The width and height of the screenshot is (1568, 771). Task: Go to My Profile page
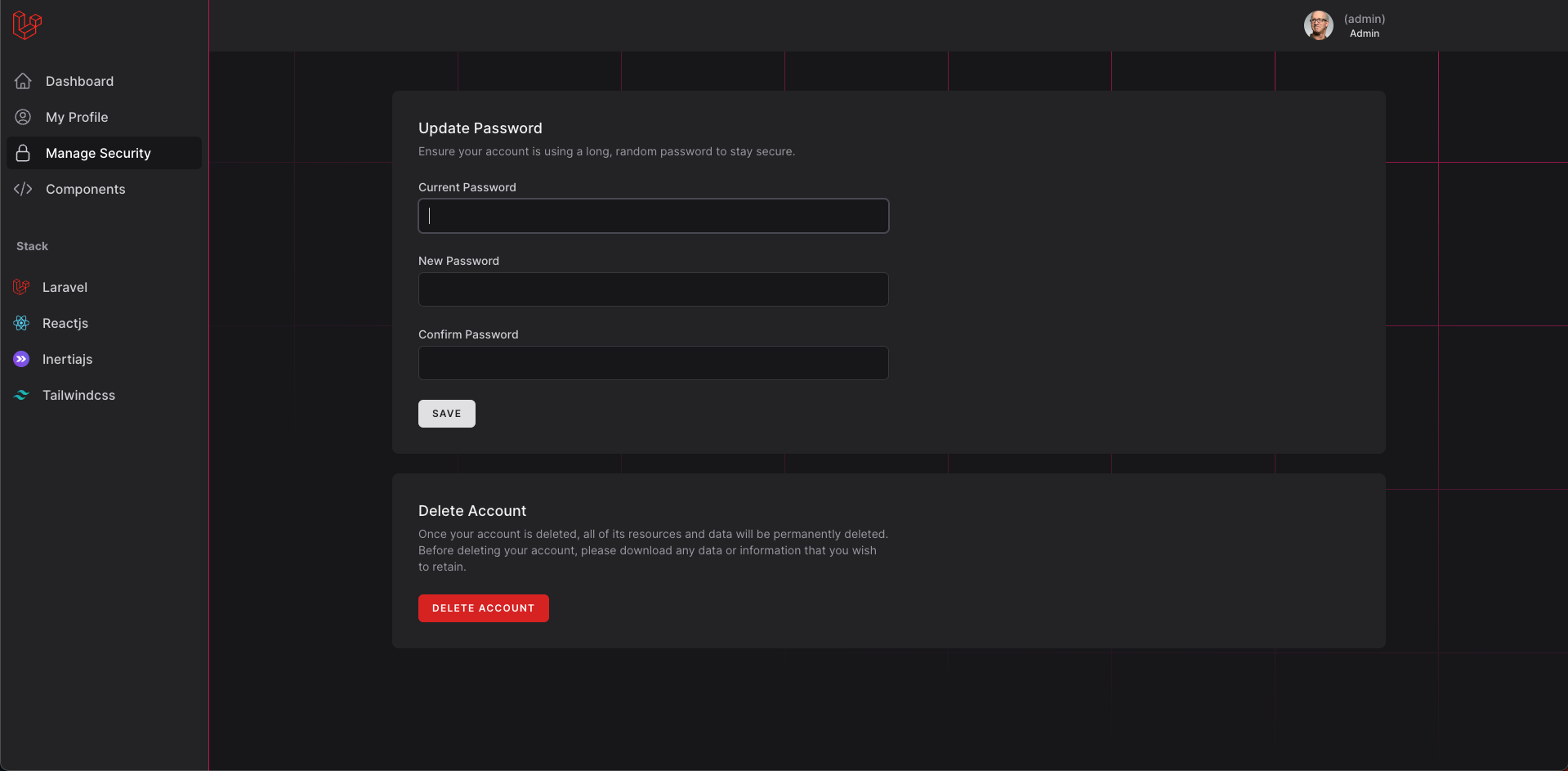(x=77, y=117)
